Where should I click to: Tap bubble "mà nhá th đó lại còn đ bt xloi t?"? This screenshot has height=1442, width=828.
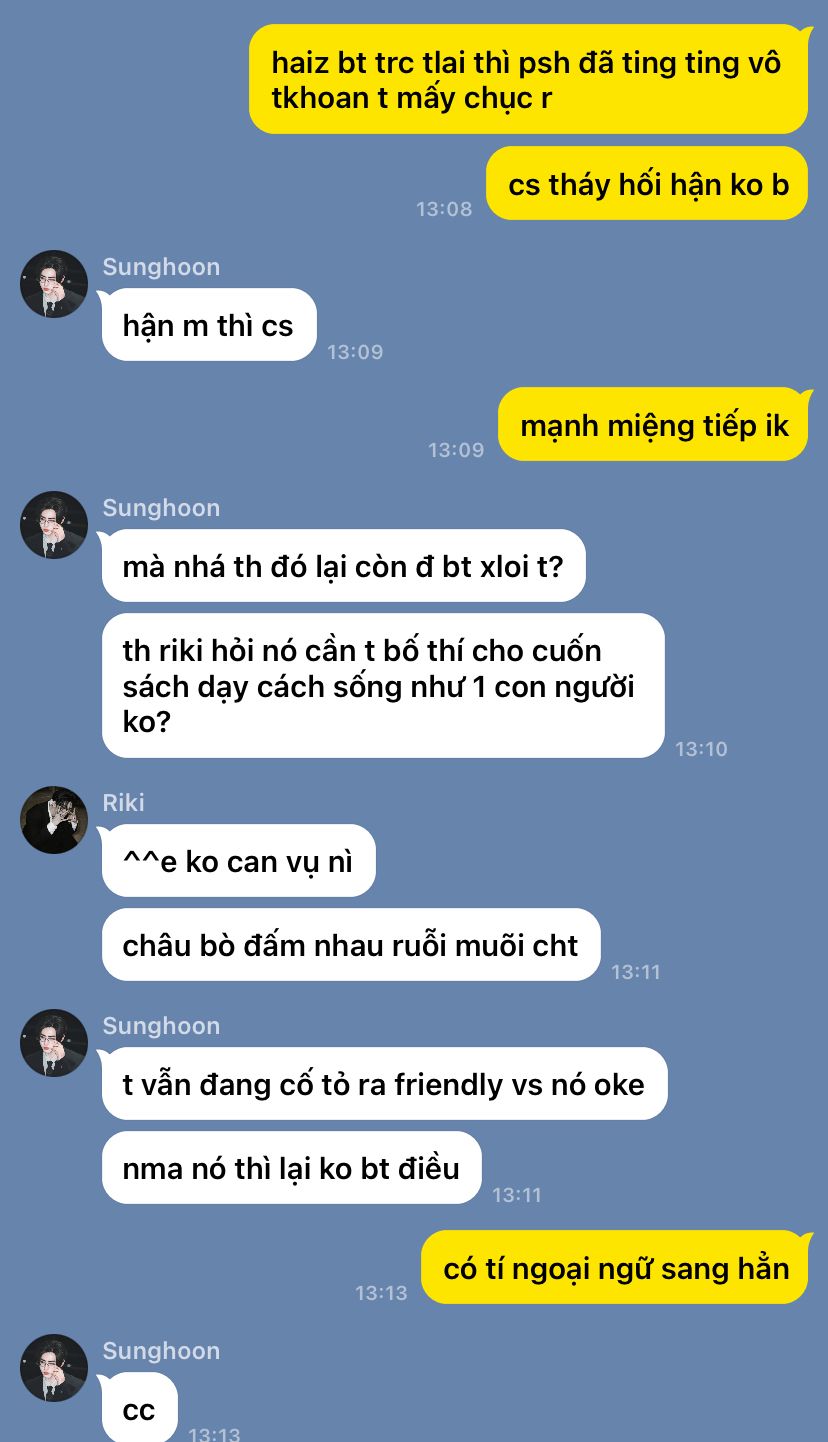coord(343,566)
